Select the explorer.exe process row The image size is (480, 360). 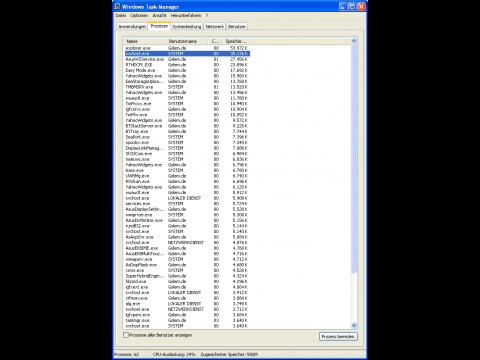[187, 48]
